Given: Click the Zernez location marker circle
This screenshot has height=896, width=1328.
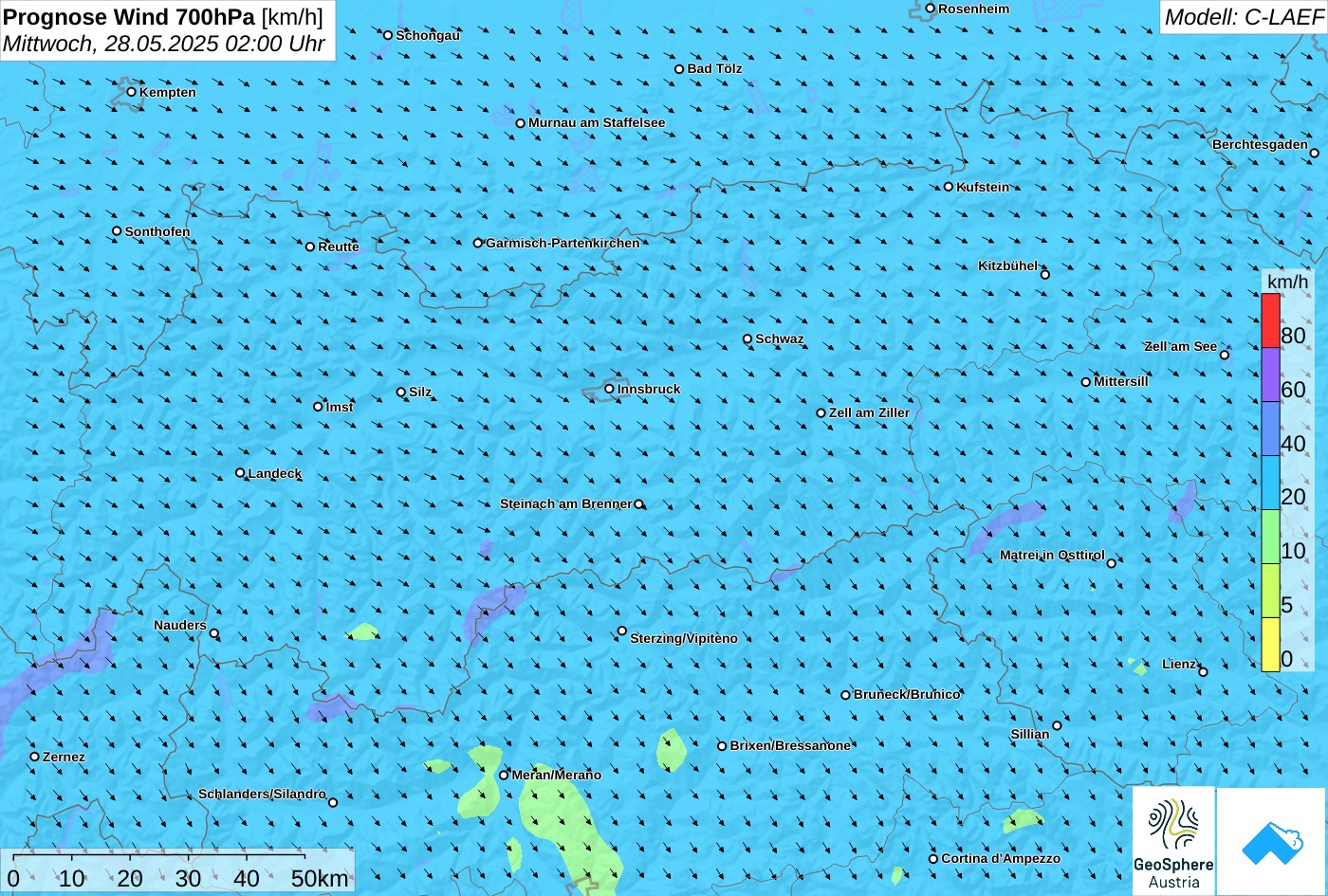Looking at the screenshot, I should pos(35,757).
